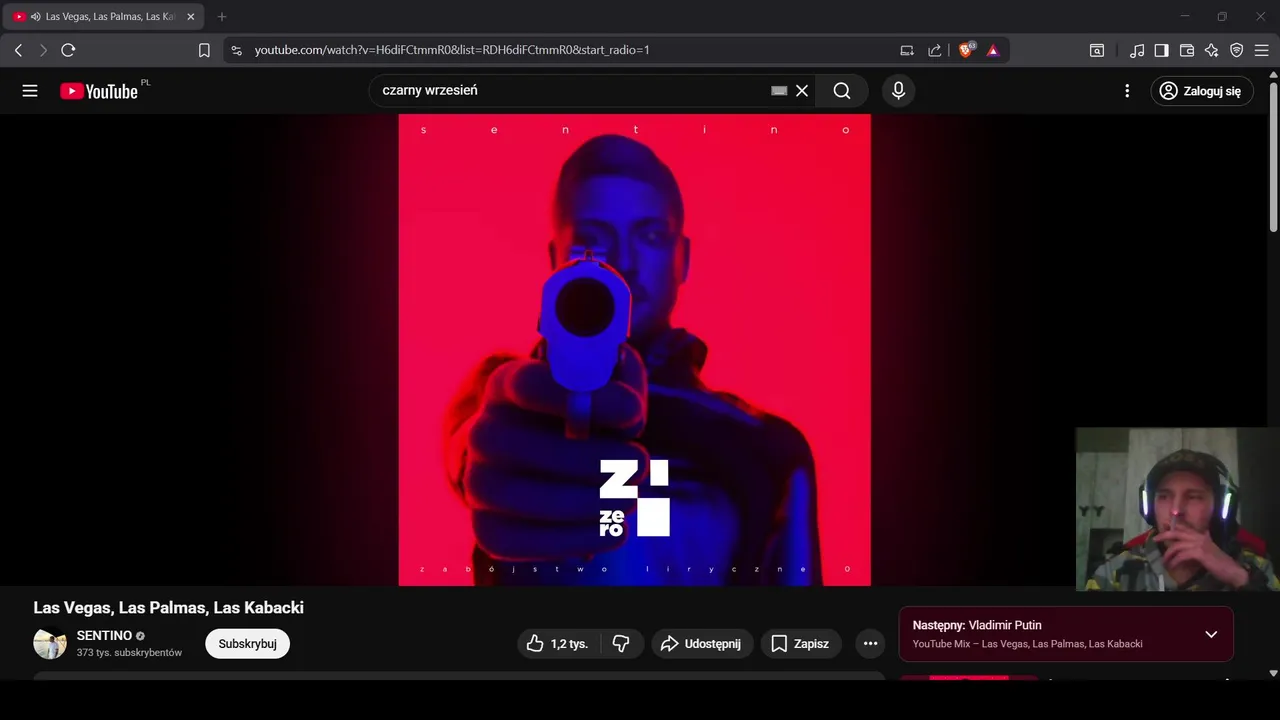Like the video with thumbs up

[558, 644]
